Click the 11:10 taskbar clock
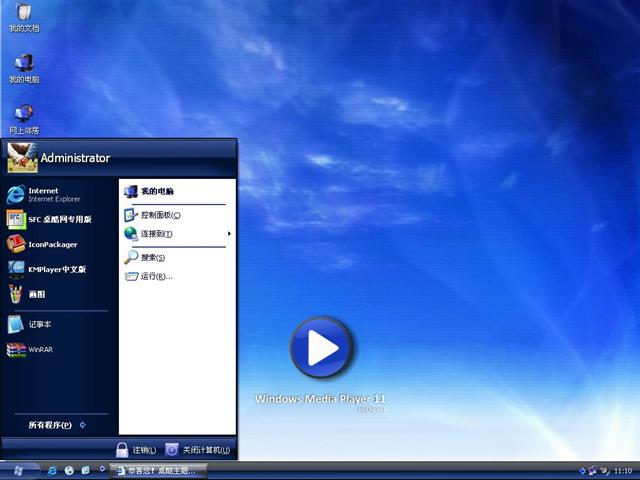 coord(623,471)
